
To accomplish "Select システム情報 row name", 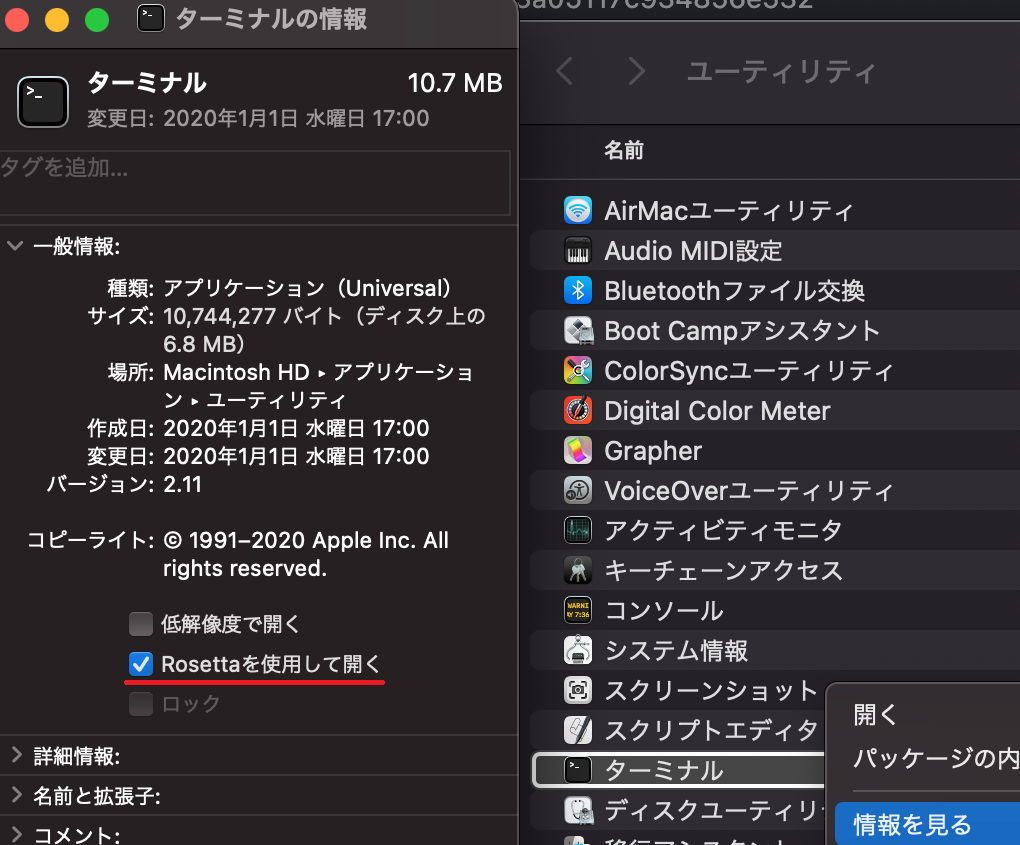I will pos(676,651).
